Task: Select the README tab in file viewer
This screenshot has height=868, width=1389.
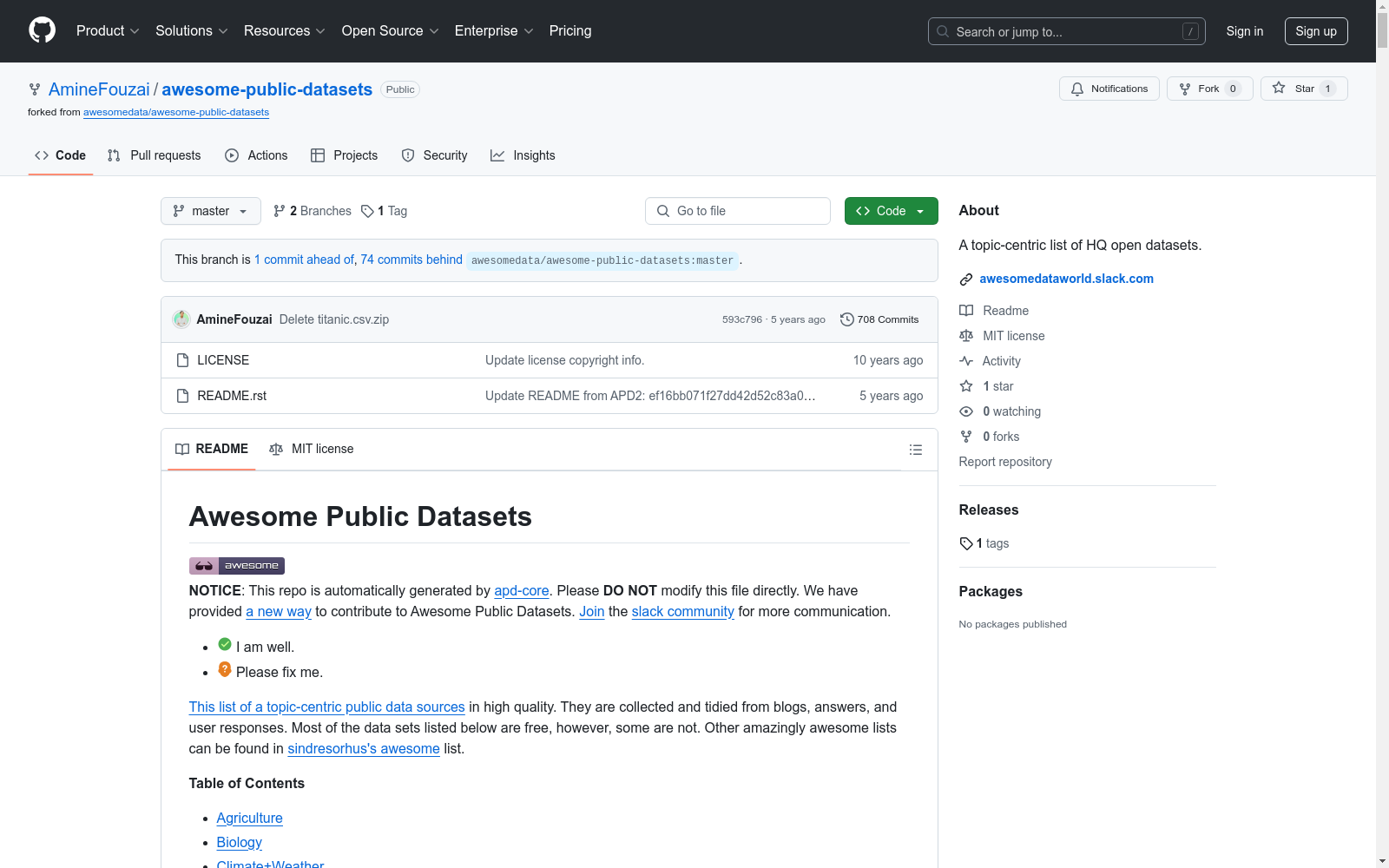Action: coord(212,449)
